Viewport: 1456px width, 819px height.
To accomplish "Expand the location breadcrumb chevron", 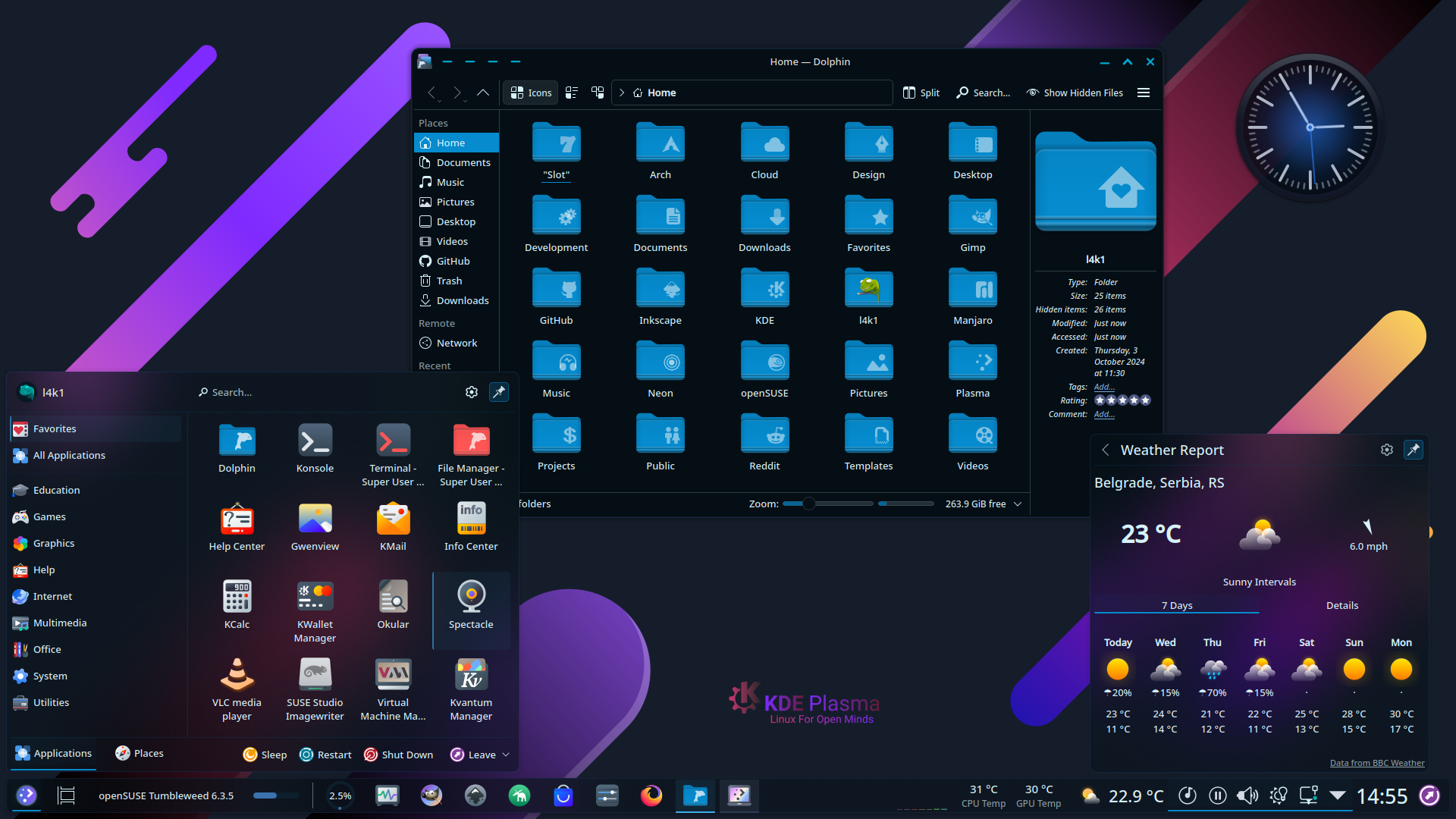I will coord(622,93).
